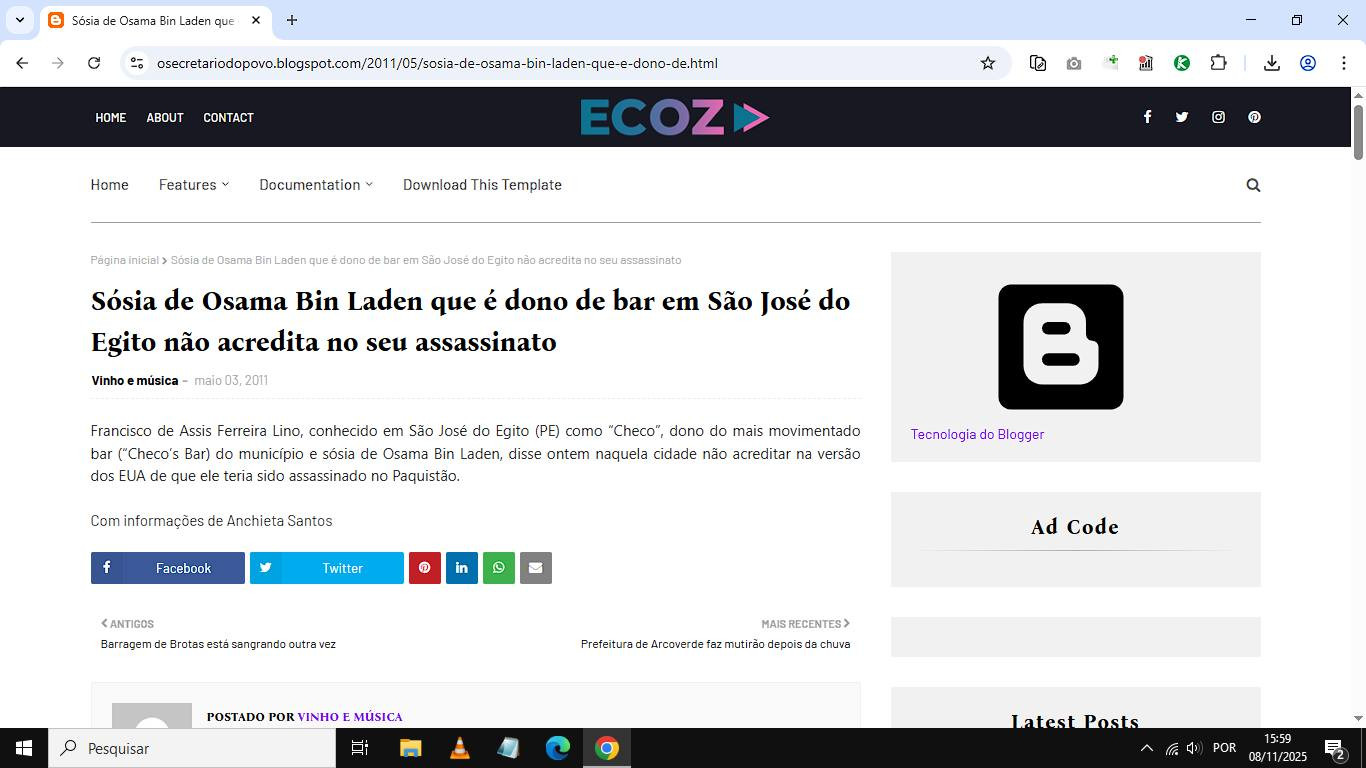Open the Instagram icon in header

click(x=1218, y=117)
